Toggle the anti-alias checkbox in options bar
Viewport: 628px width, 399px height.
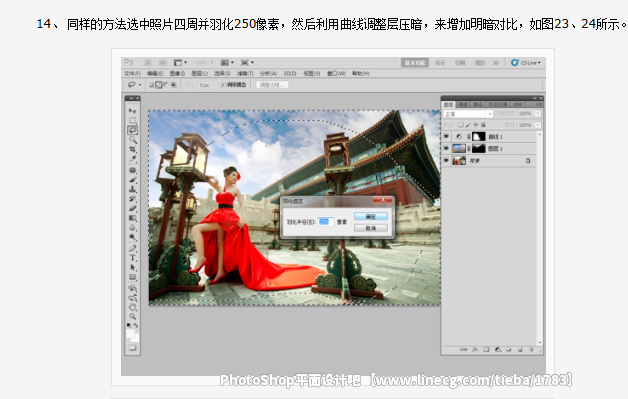(x=223, y=85)
